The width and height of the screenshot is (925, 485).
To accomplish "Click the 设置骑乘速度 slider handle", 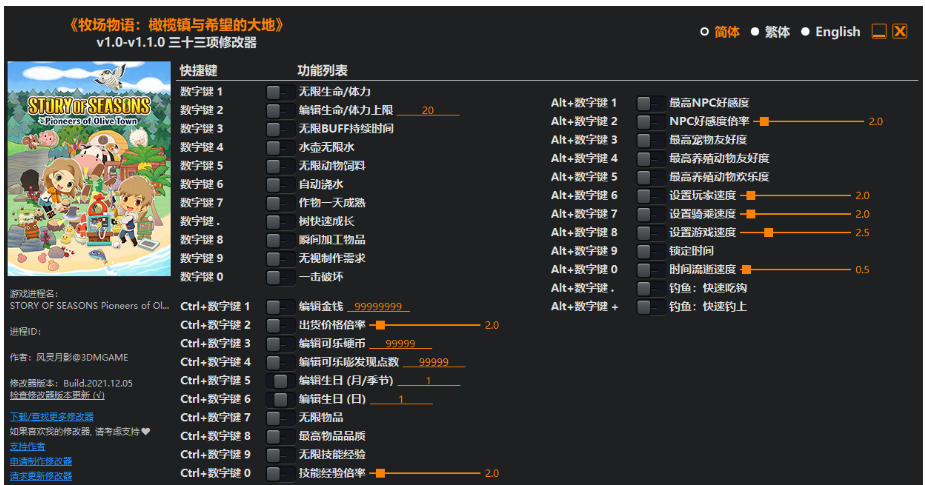I will pyautogui.click(x=751, y=214).
